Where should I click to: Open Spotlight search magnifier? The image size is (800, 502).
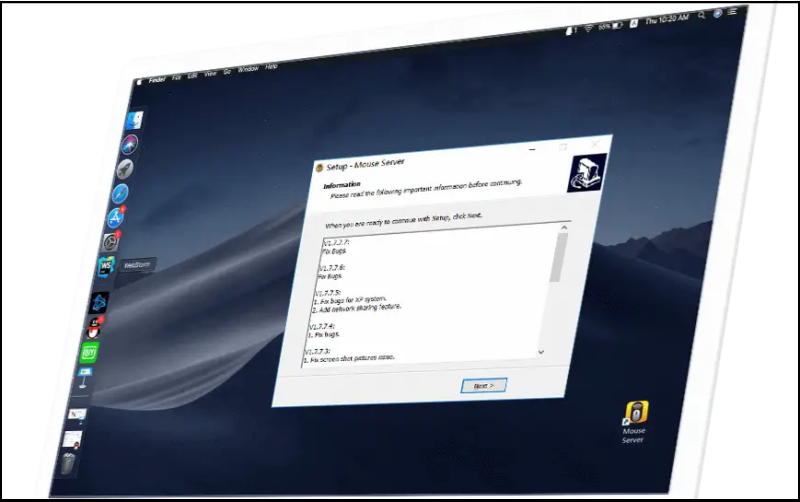tap(702, 16)
